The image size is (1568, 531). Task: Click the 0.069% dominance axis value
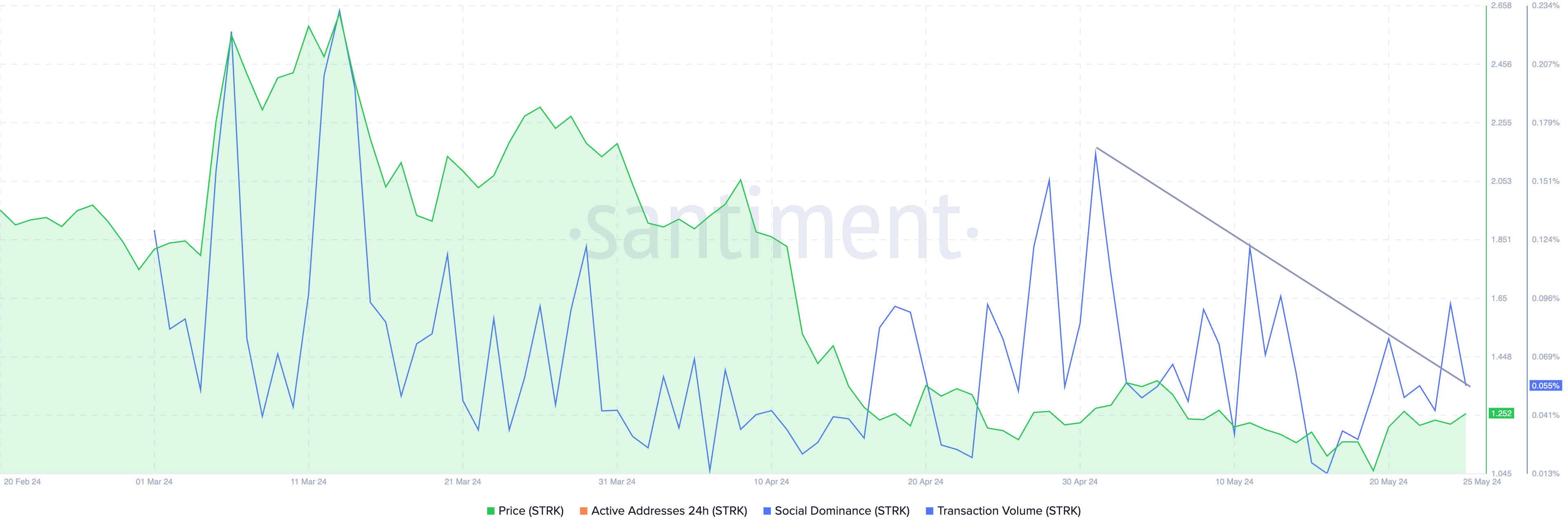tap(1546, 357)
